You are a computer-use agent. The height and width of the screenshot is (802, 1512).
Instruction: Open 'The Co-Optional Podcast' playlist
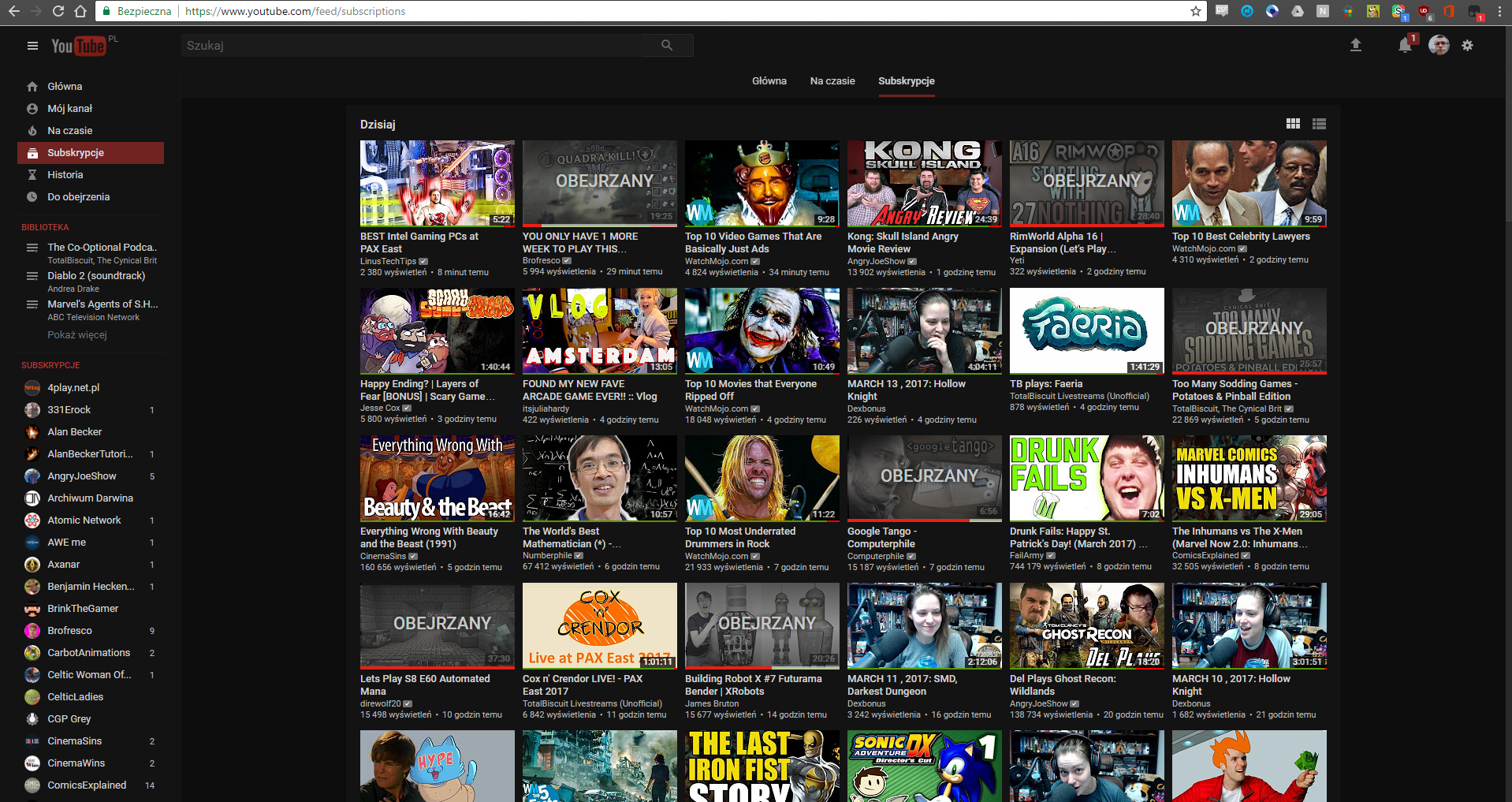coord(102,248)
